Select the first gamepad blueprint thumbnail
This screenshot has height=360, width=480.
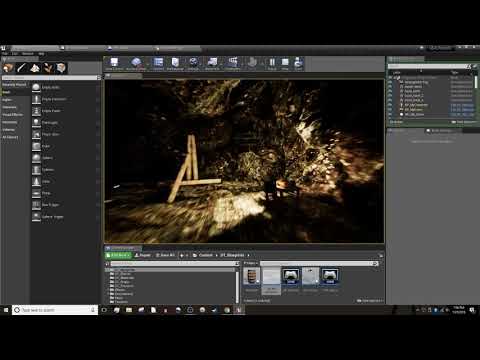click(291, 277)
